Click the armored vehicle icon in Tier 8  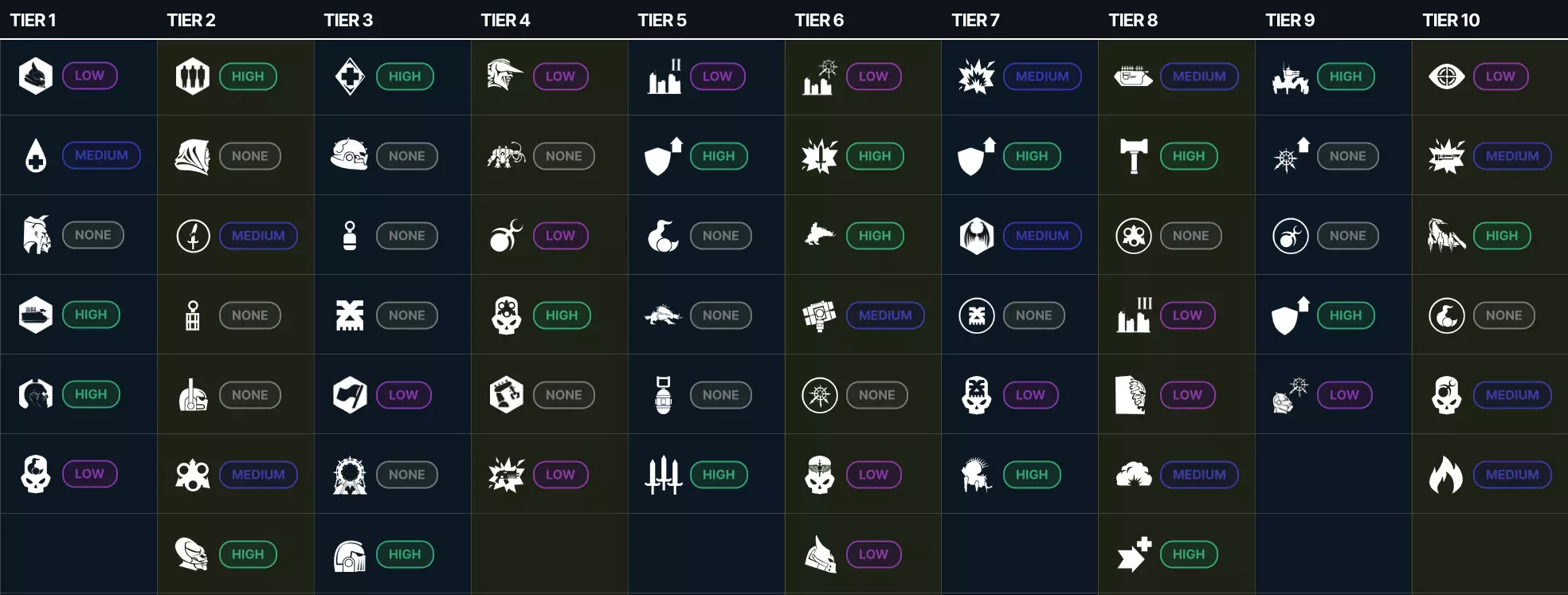[1134, 76]
